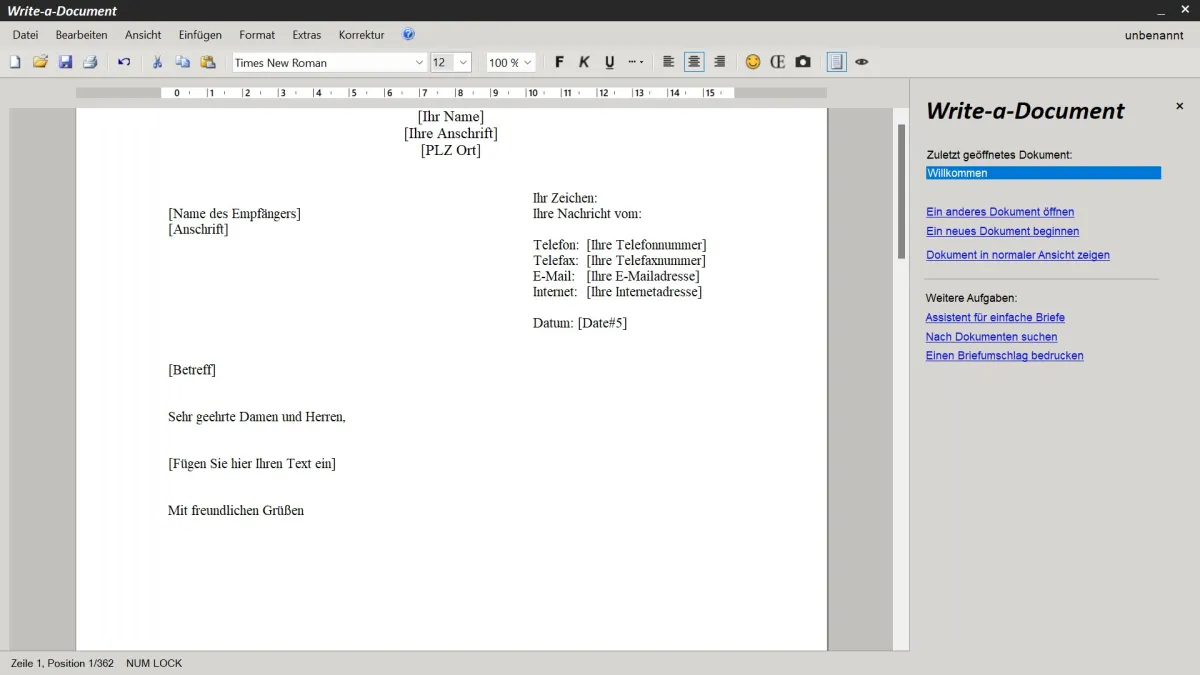
Task: Click the new document icon
Action: [15, 62]
